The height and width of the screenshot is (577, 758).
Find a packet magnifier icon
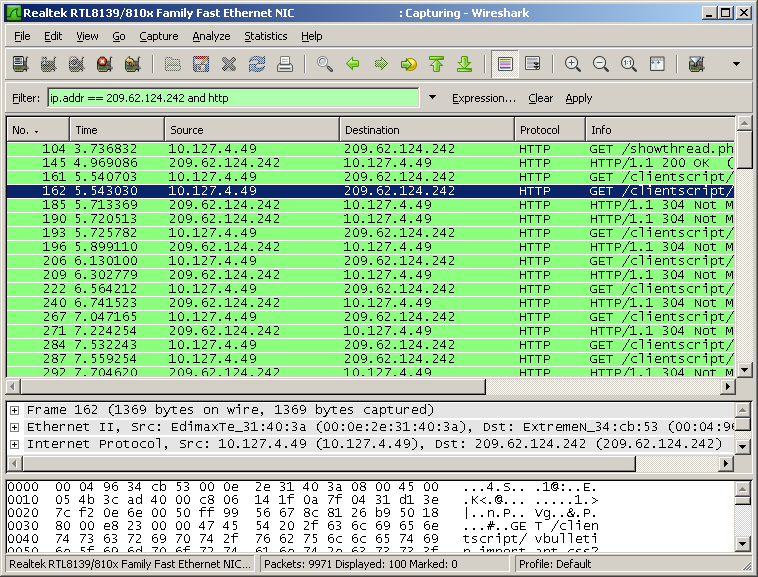(x=324, y=64)
